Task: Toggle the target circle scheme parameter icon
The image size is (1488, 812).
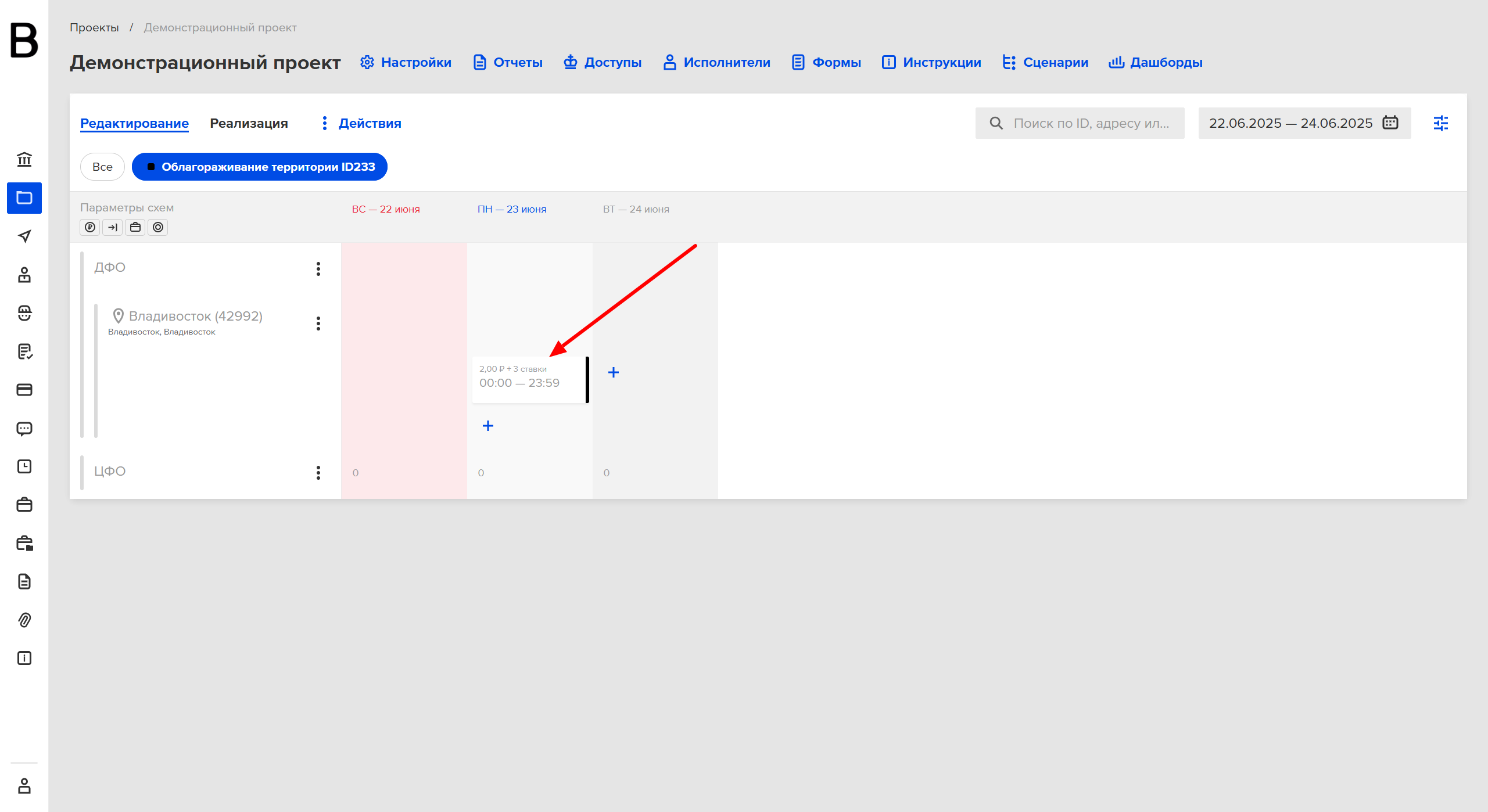Action: coord(158,227)
